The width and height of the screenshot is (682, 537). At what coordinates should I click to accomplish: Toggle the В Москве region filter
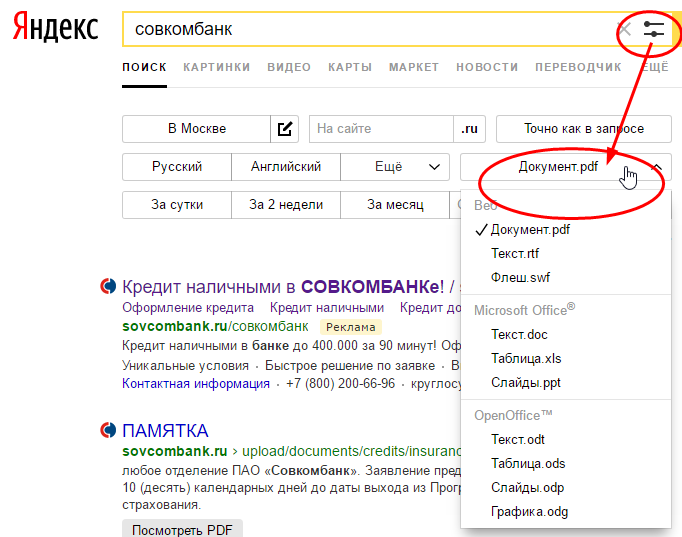pos(197,129)
